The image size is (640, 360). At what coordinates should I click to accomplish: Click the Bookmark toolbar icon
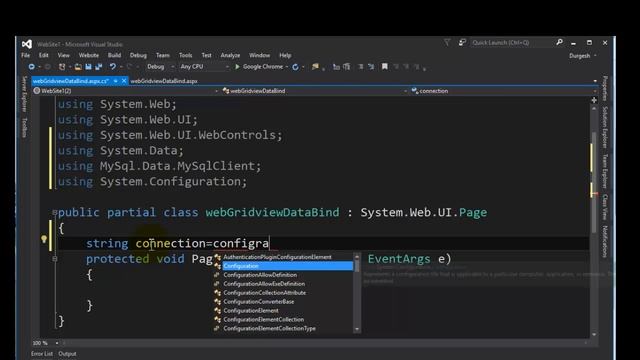pos(384,67)
